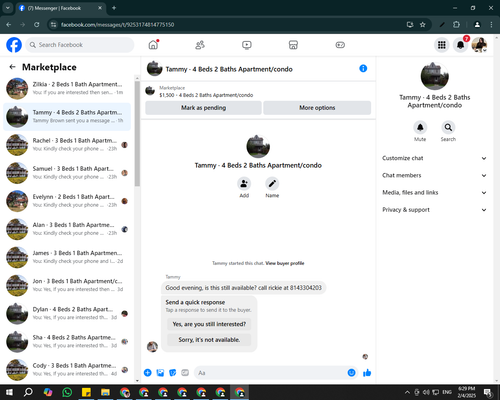The width and height of the screenshot is (500, 400).
Task: Open the Notifications bell with badge
Action: pyautogui.click(x=461, y=45)
